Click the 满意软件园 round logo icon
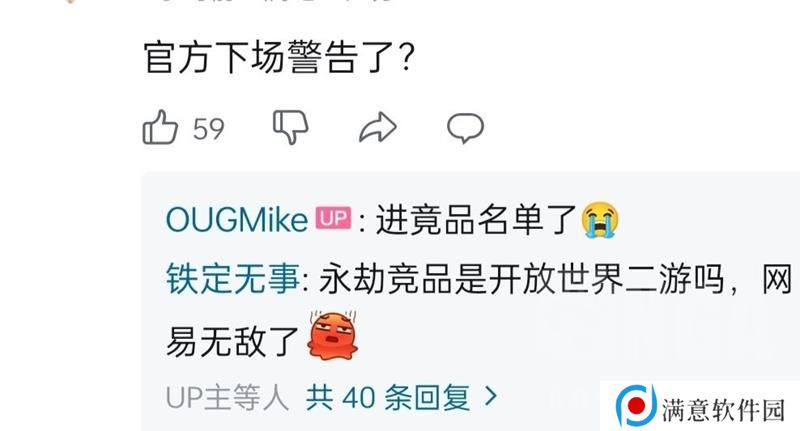The height and width of the screenshot is (431, 800). click(635, 406)
